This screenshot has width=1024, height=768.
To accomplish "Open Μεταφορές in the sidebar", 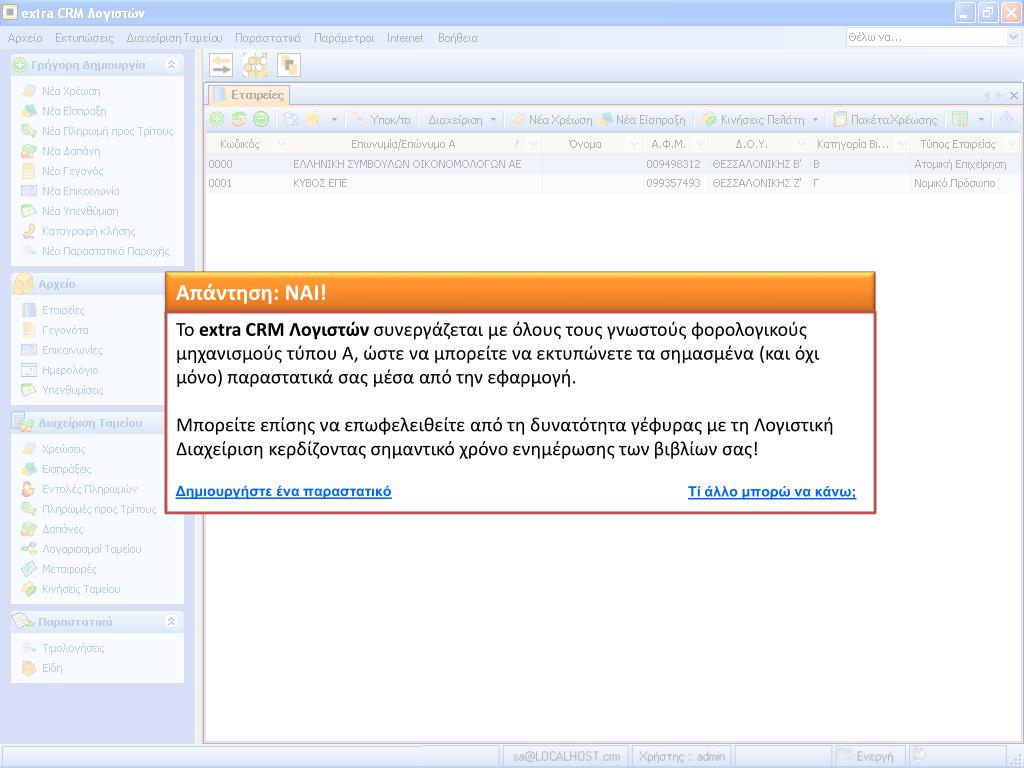I will tap(59, 569).
